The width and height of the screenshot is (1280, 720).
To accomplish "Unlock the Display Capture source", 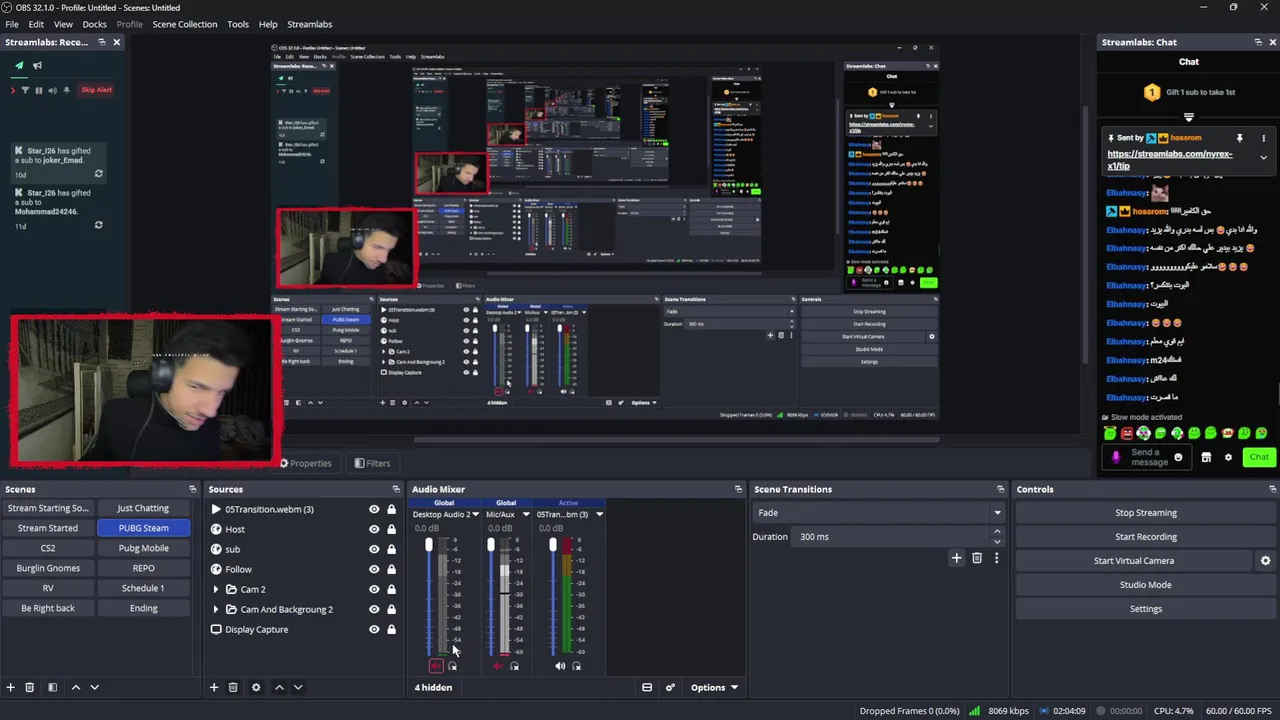I will [391, 629].
